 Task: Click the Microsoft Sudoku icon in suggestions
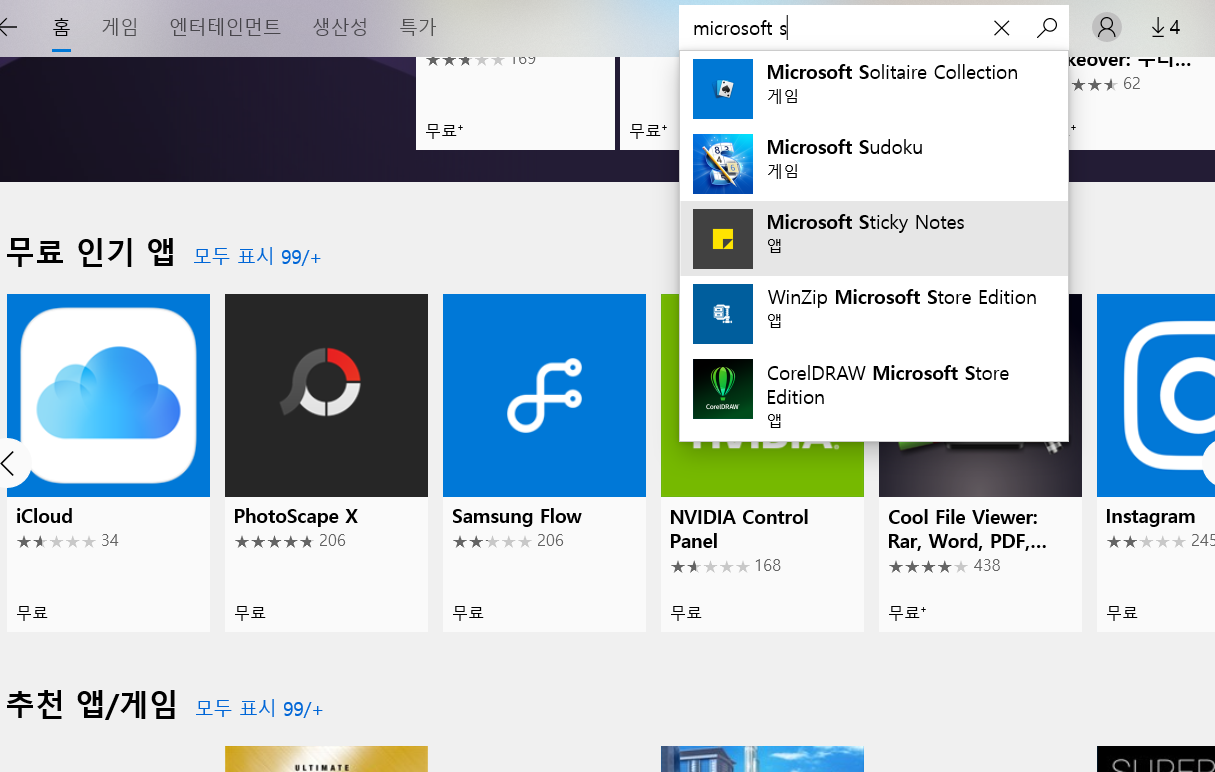point(723,164)
